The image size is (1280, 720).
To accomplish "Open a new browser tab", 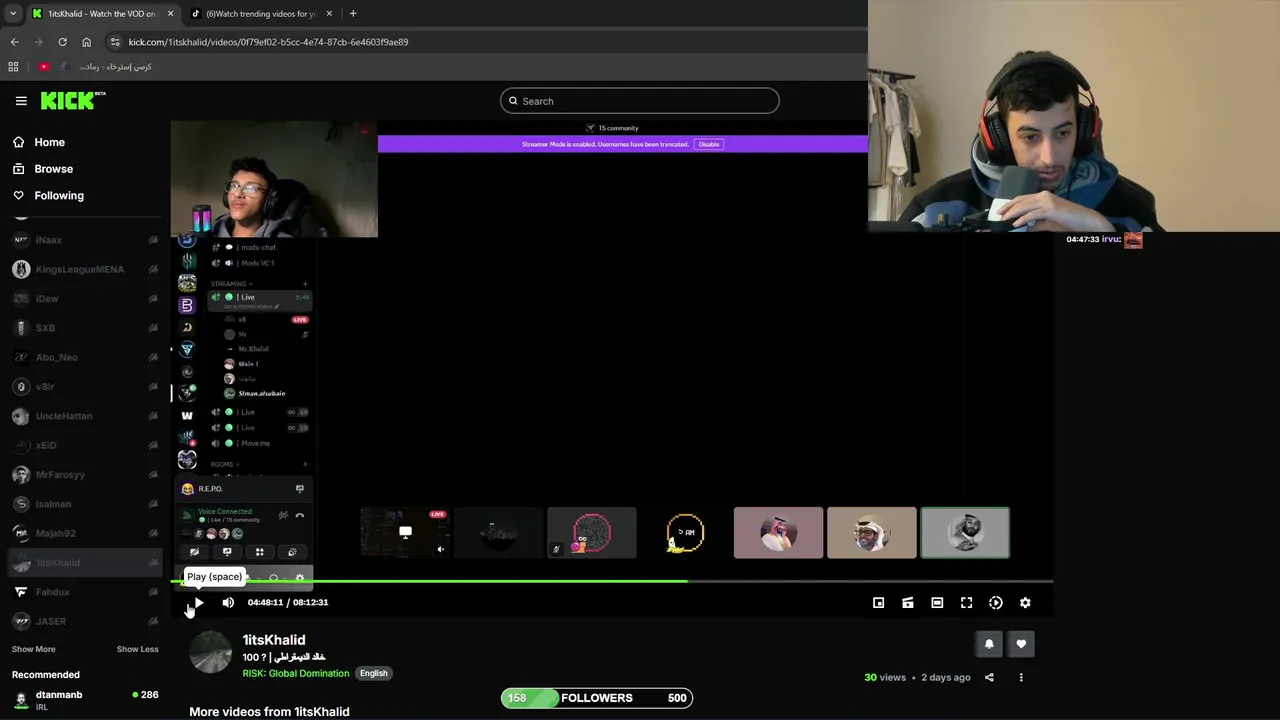I will pos(353,14).
